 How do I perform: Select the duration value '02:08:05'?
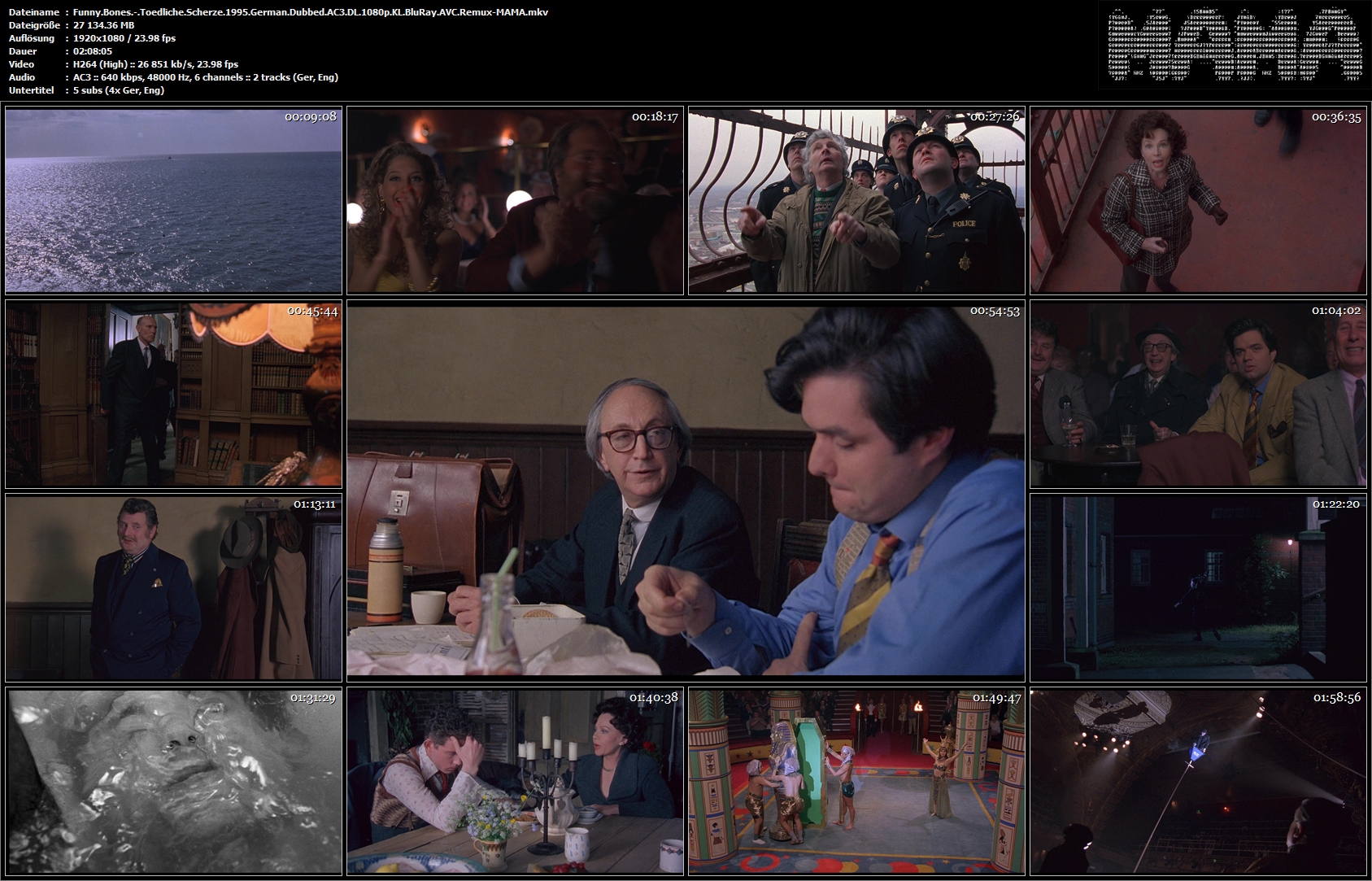click(x=92, y=51)
